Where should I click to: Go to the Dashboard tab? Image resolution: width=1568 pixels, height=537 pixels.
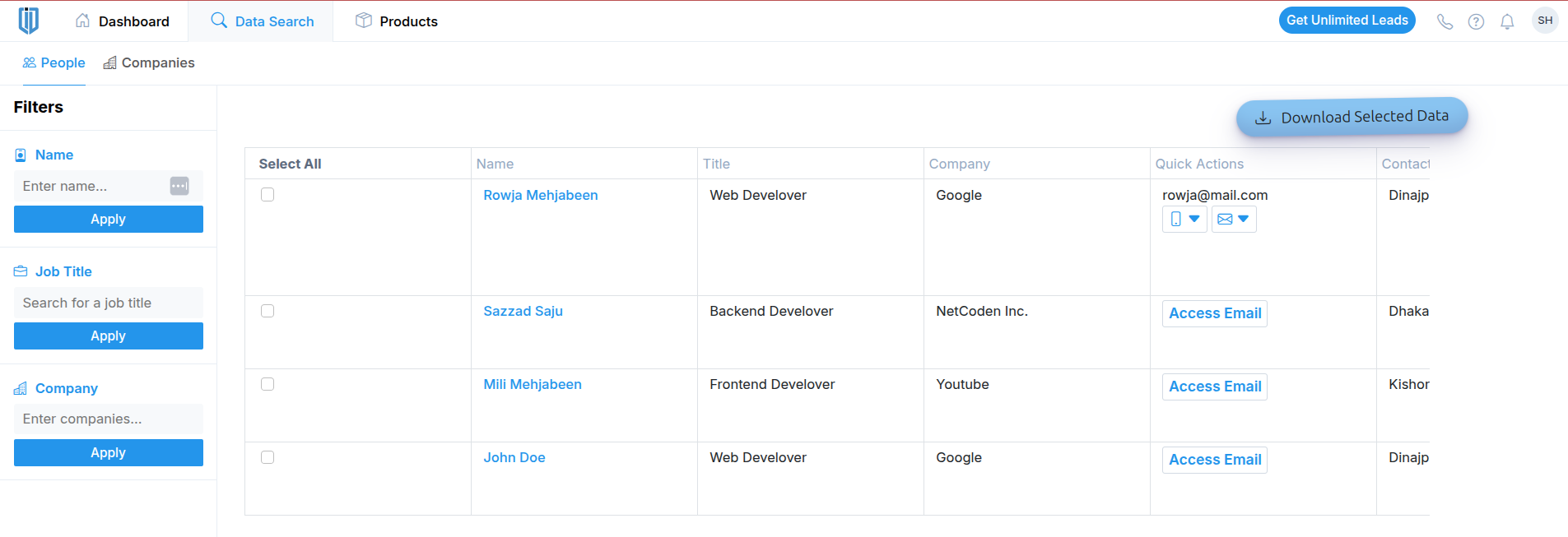click(x=122, y=21)
